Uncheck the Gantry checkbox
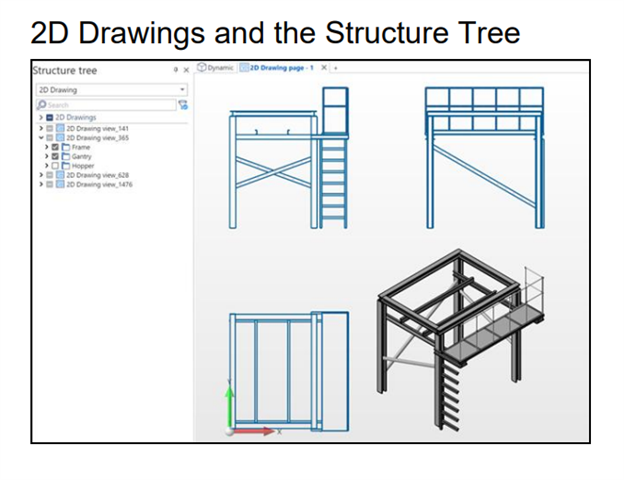Screen dimensions: 624x480 tap(54, 157)
